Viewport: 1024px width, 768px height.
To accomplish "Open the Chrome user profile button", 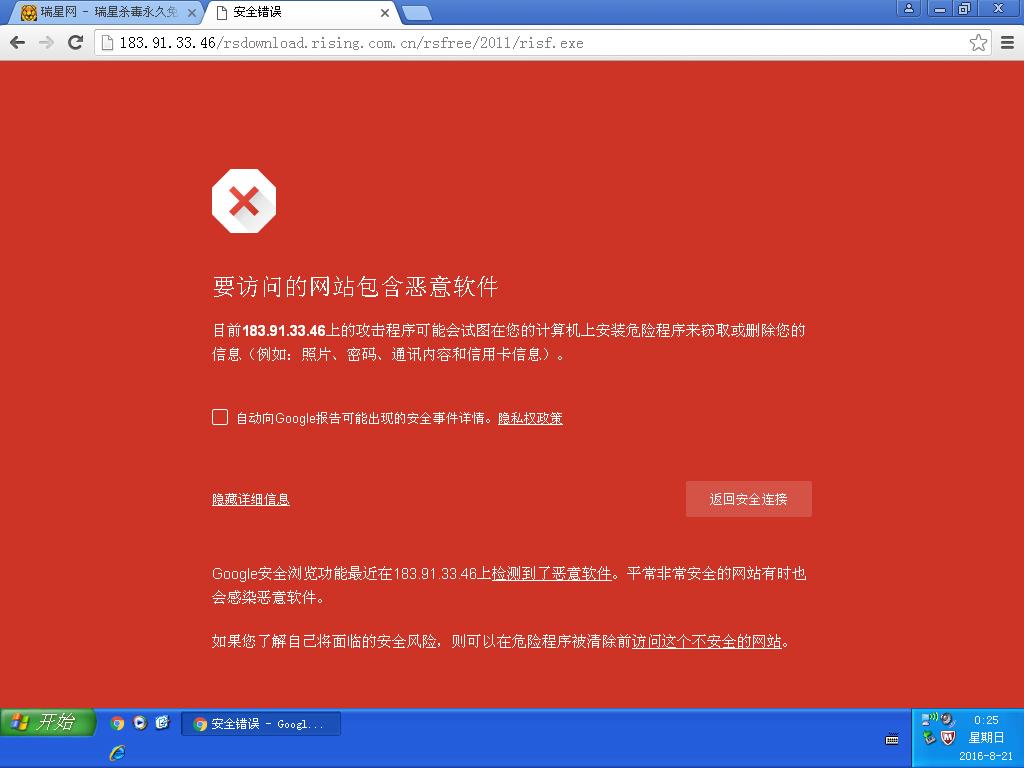I will (908, 8).
